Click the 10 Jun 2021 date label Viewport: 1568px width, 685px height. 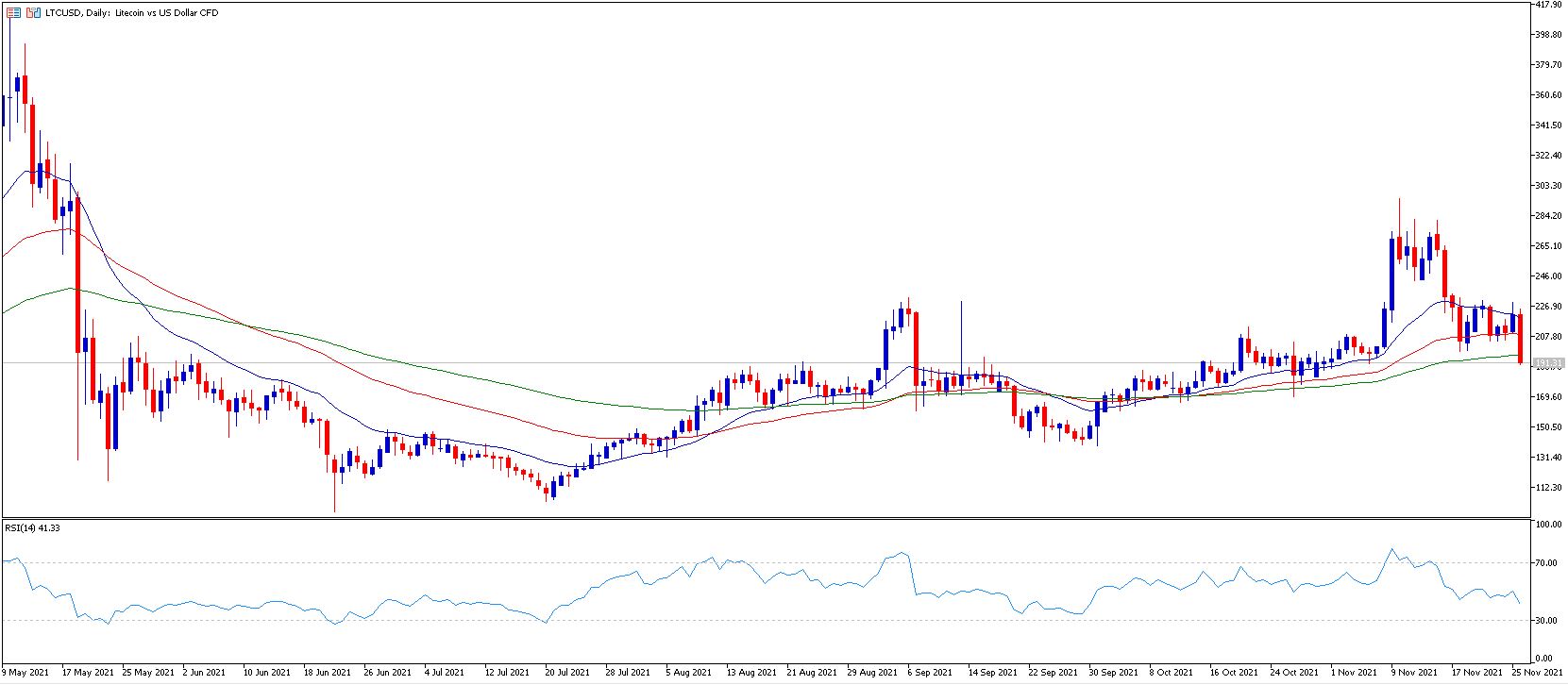[267, 673]
